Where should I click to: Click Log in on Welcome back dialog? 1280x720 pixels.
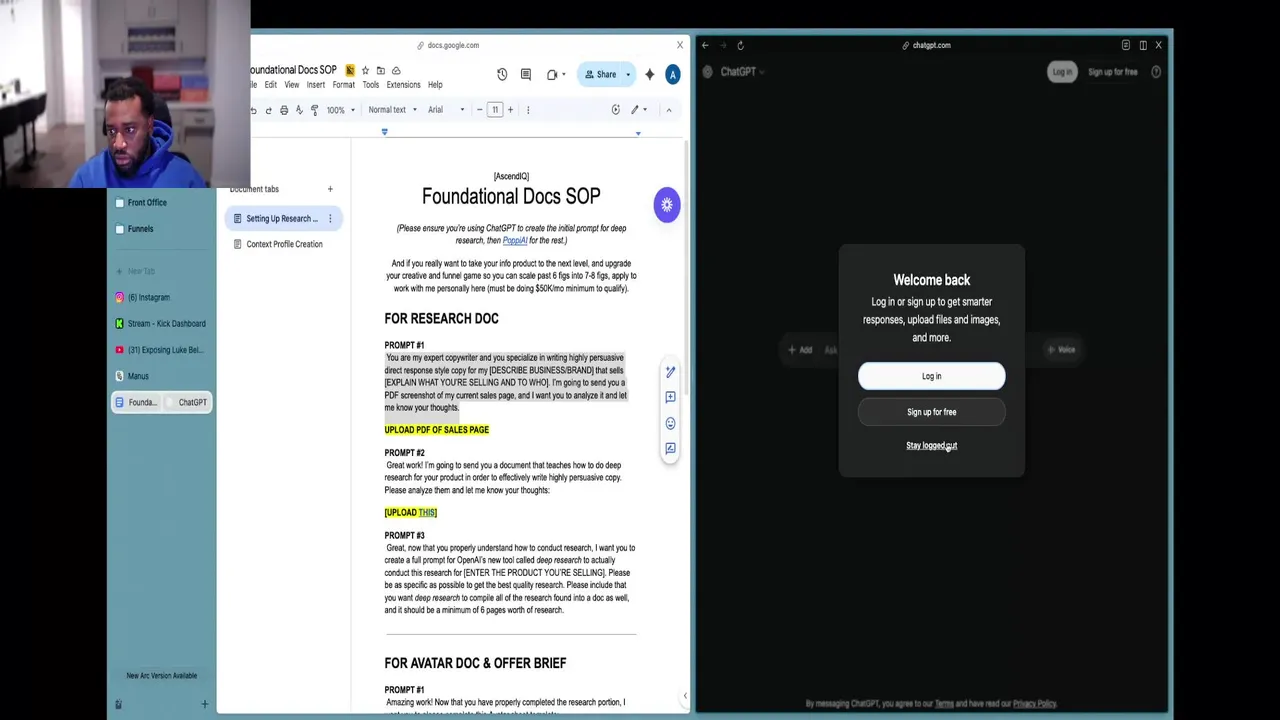(x=931, y=376)
